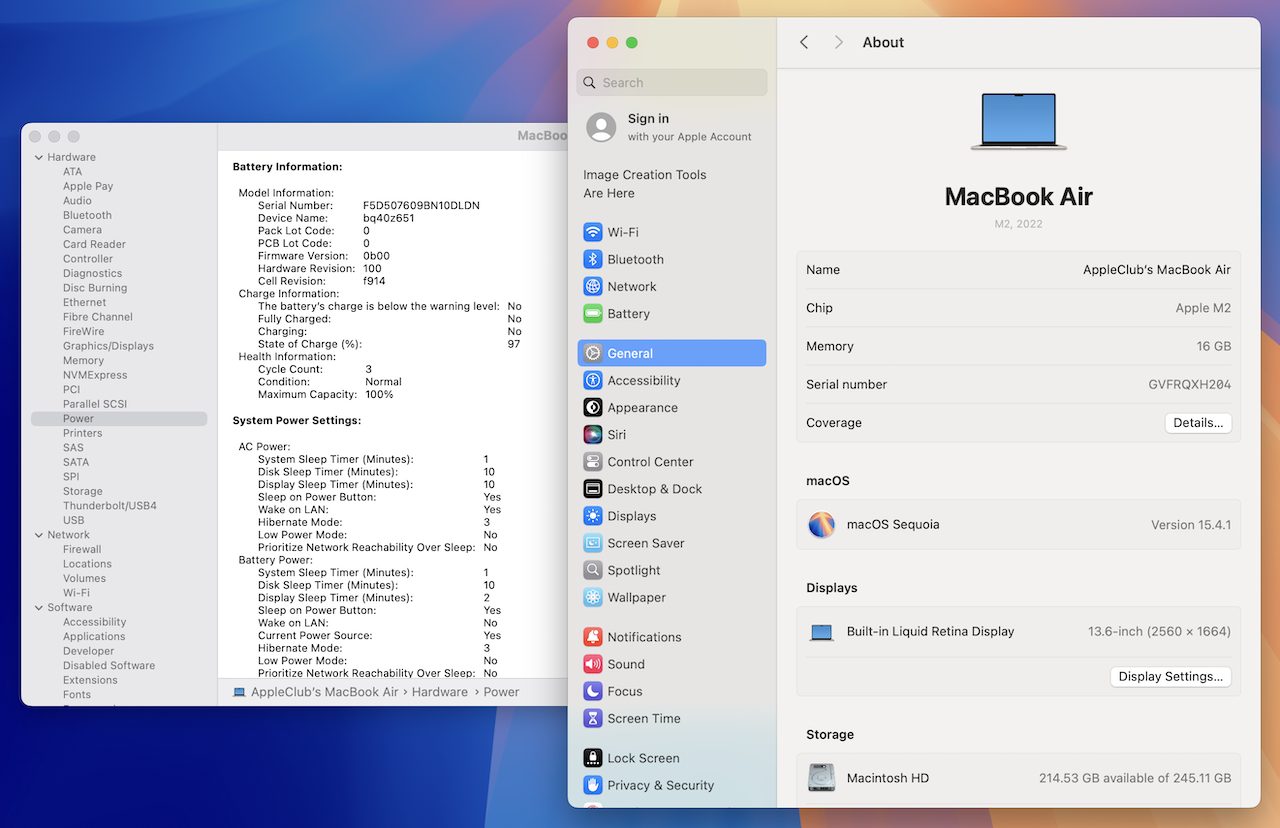Select Extensions under Software in System Information
1280x828 pixels.
tap(90, 680)
